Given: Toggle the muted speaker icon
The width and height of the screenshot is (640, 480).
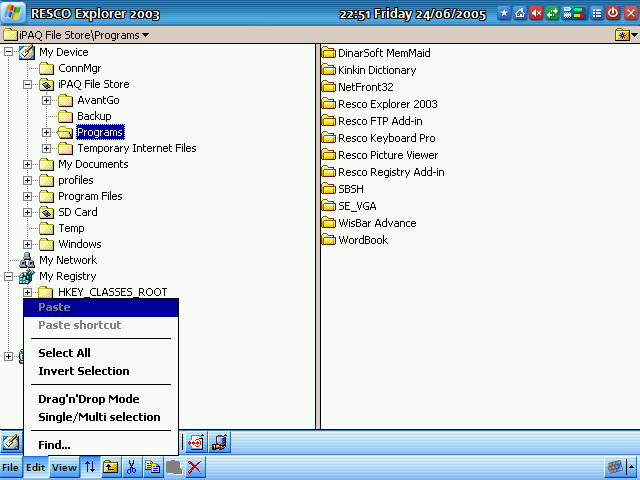Looking at the screenshot, I should pos(536,13).
